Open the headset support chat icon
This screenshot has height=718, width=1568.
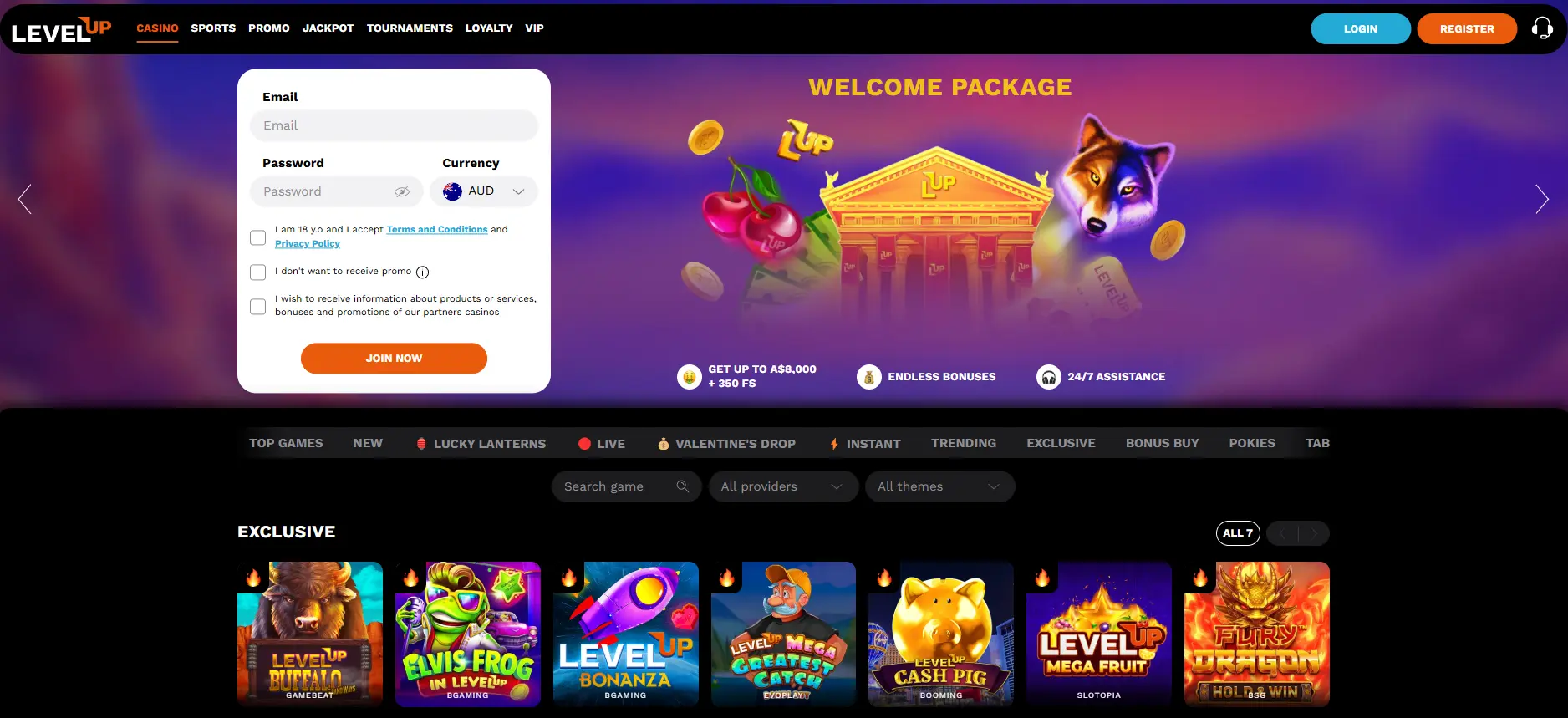point(1542,28)
